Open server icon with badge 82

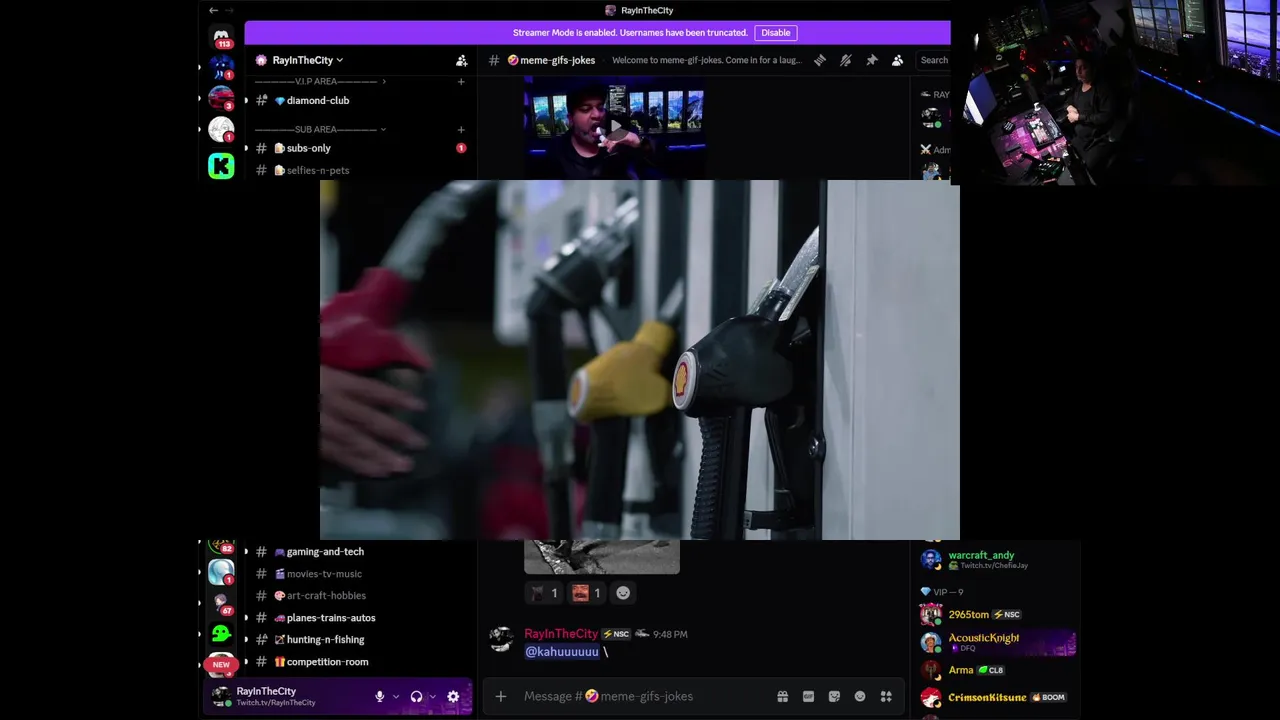click(221, 546)
